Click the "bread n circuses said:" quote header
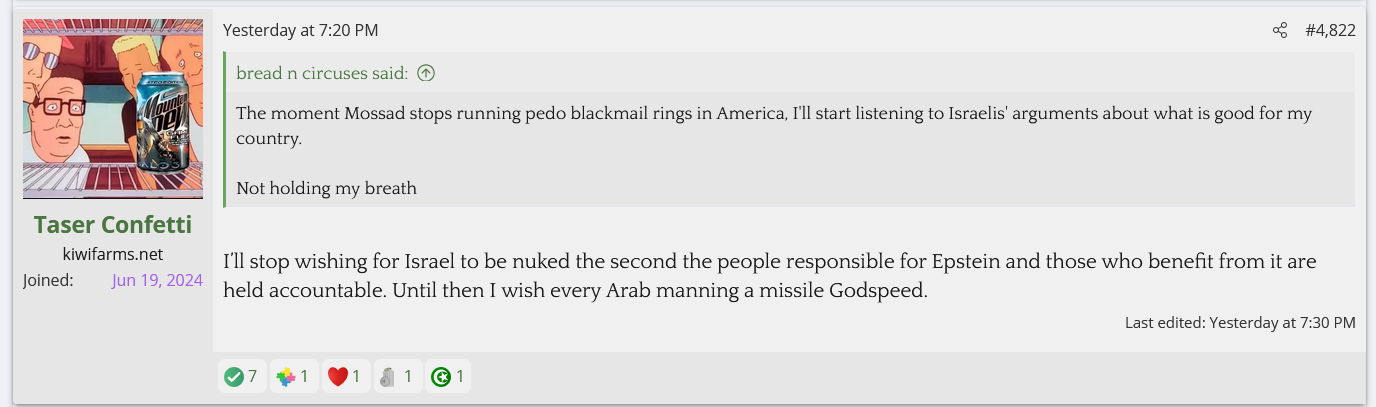 click(x=322, y=73)
